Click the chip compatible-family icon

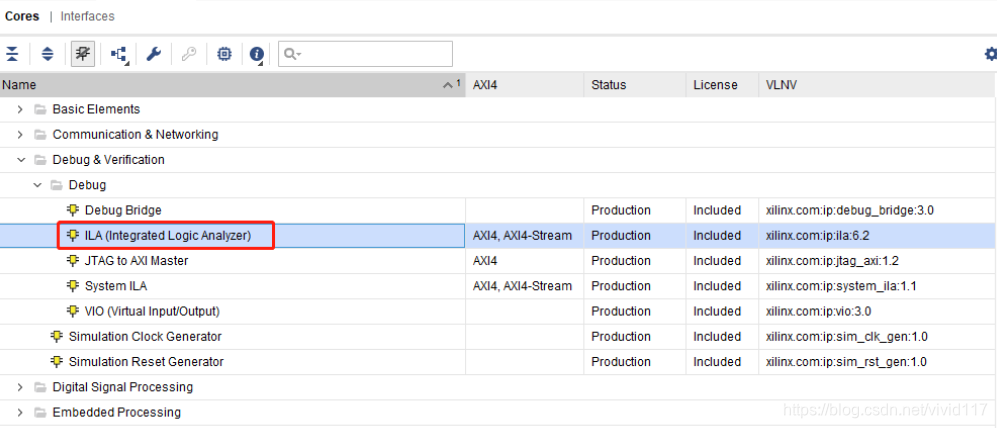click(224, 54)
